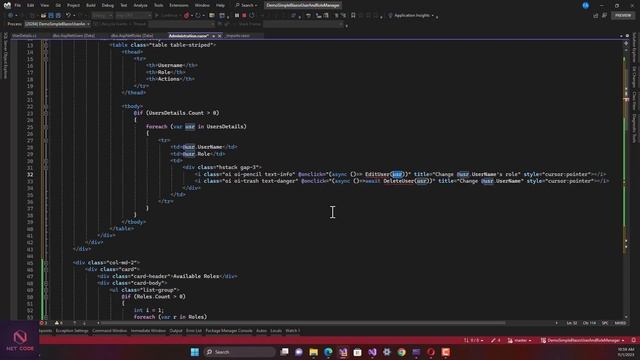Open the Project menu
This screenshot has height=360, width=640.
pyautogui.click(x=73, y=5)
